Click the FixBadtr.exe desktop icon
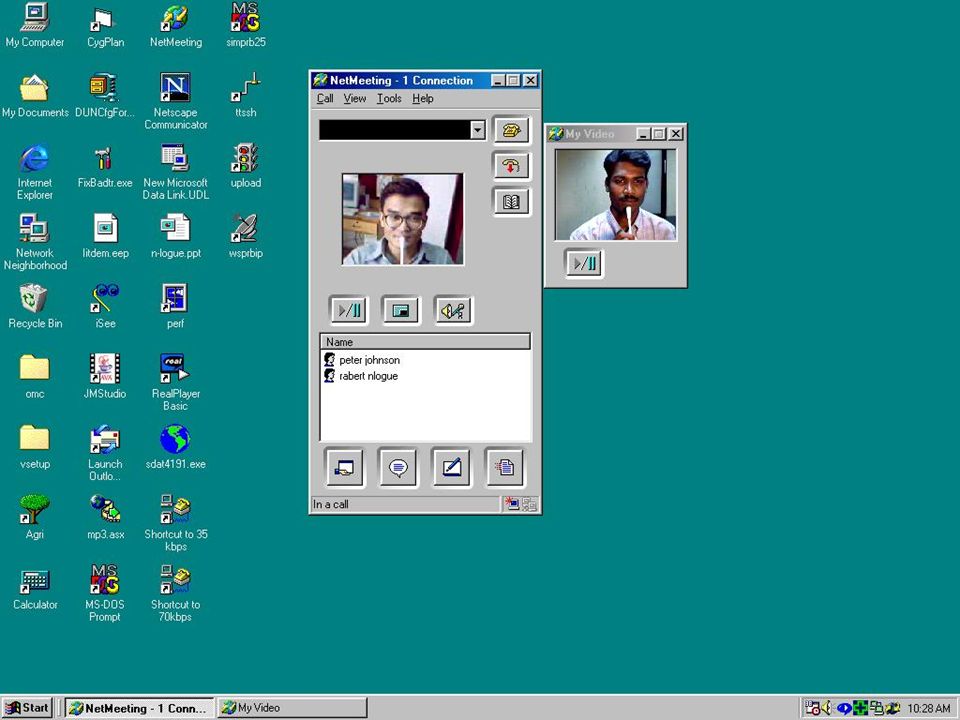The image size is (960, 720). click(x=105, y=167)
